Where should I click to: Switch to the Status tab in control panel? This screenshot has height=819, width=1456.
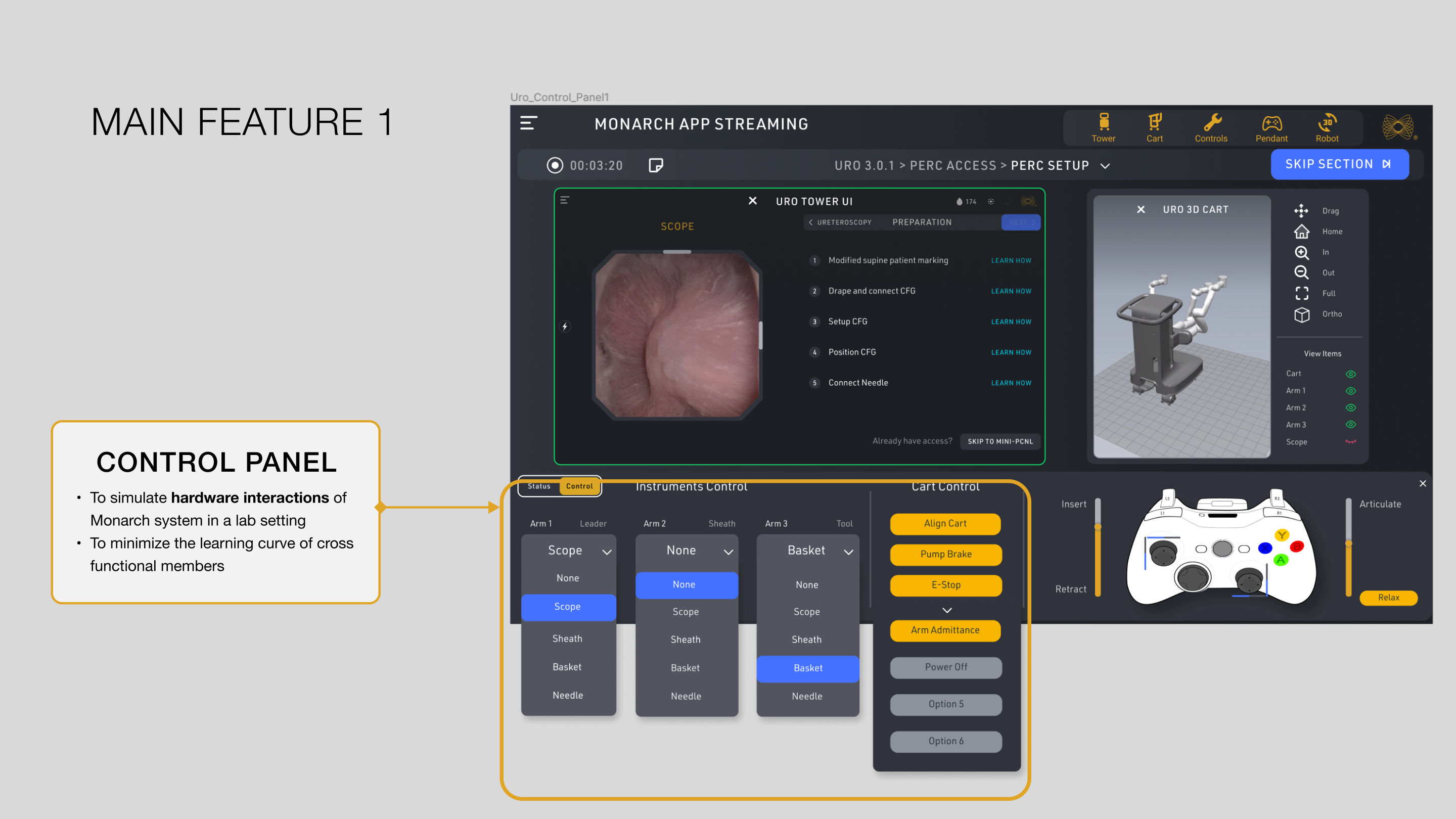pyautogui.click(x=539, y=486)
